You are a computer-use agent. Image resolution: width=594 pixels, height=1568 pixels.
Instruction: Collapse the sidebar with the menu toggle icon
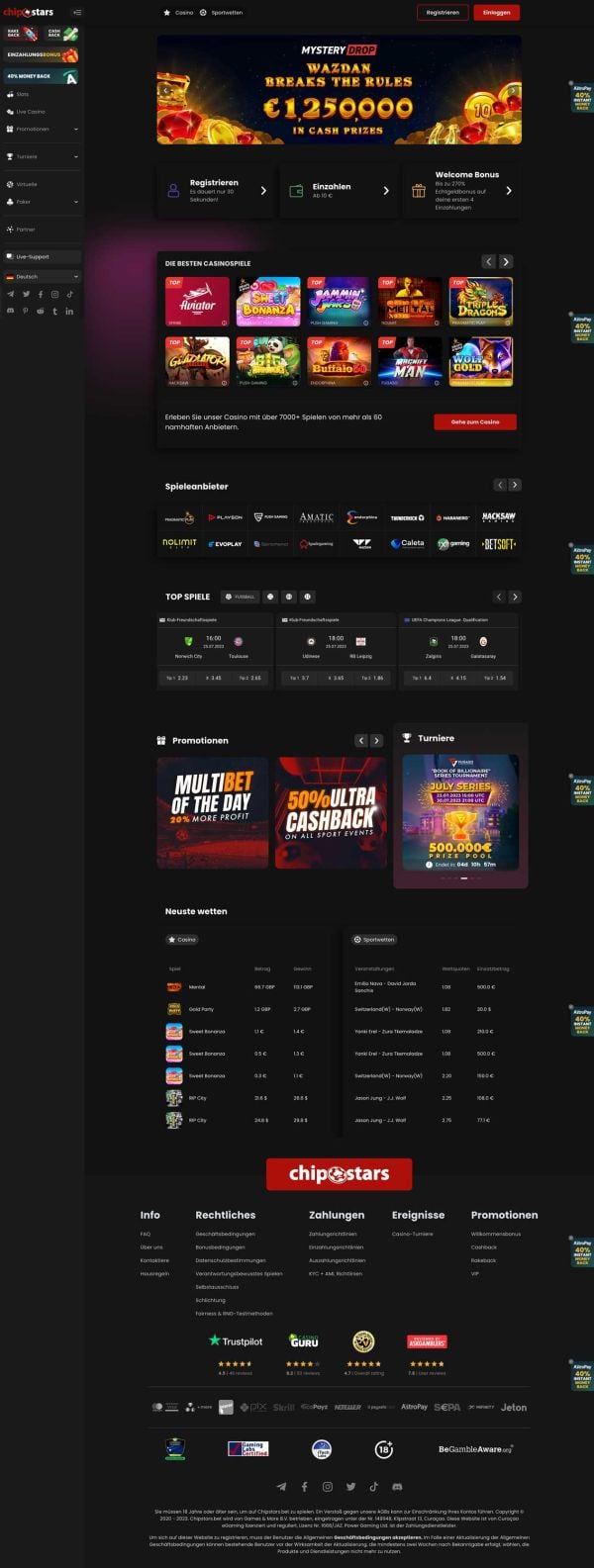coord(77,13)
